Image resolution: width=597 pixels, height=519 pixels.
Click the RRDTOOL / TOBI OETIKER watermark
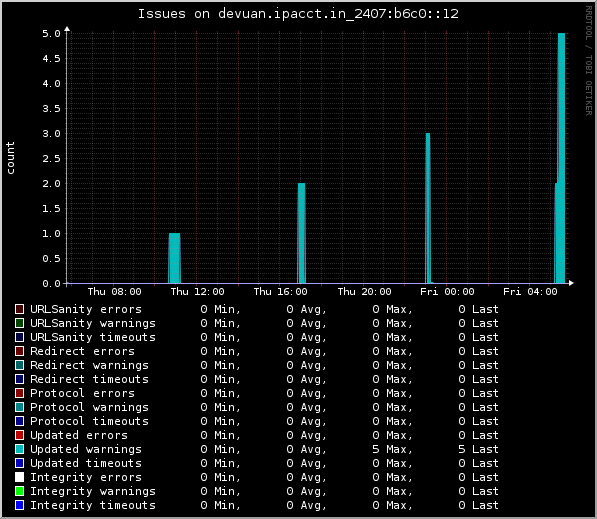pos(589,61)
